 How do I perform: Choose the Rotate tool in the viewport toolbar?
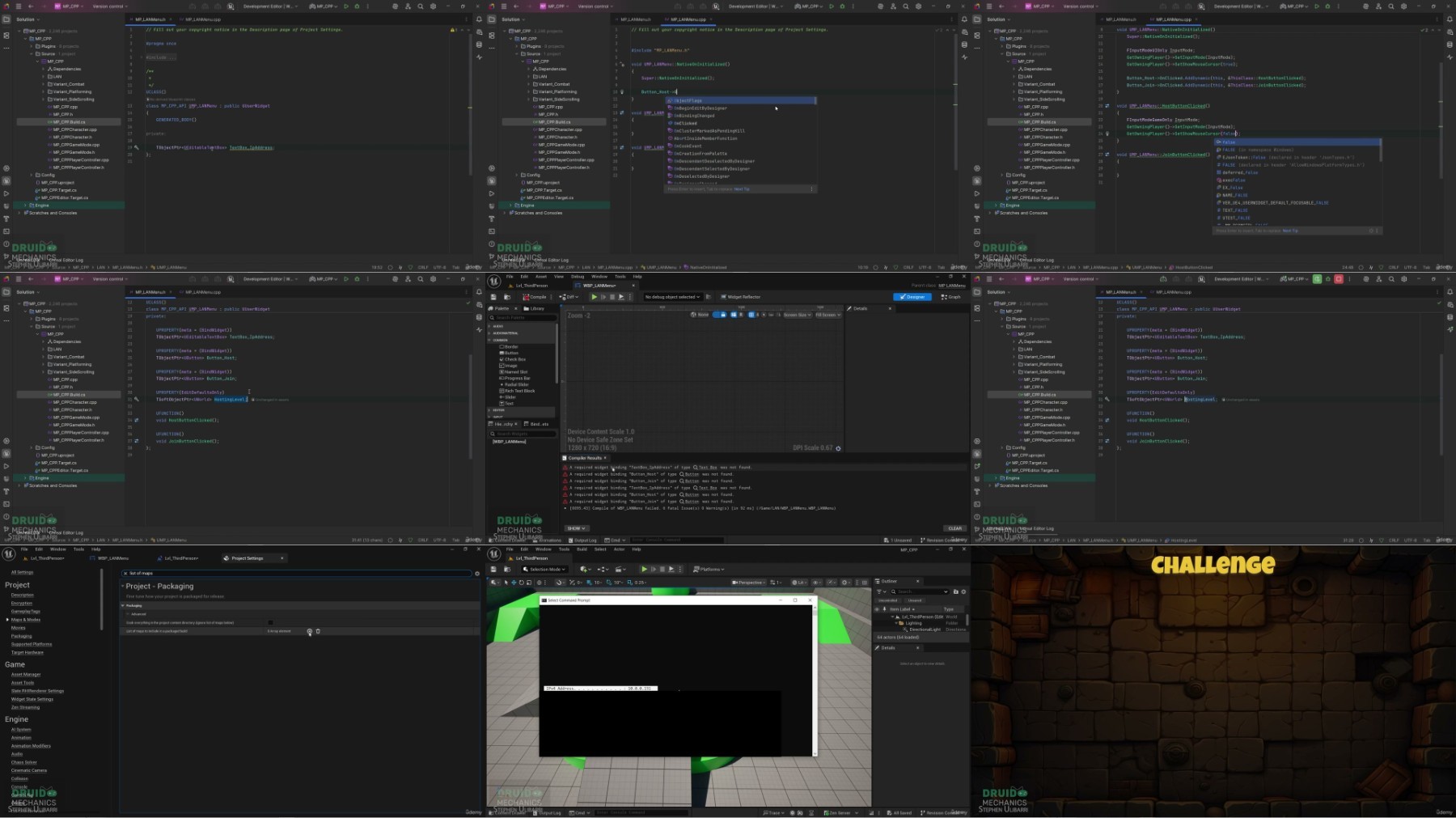pos(522,583)
